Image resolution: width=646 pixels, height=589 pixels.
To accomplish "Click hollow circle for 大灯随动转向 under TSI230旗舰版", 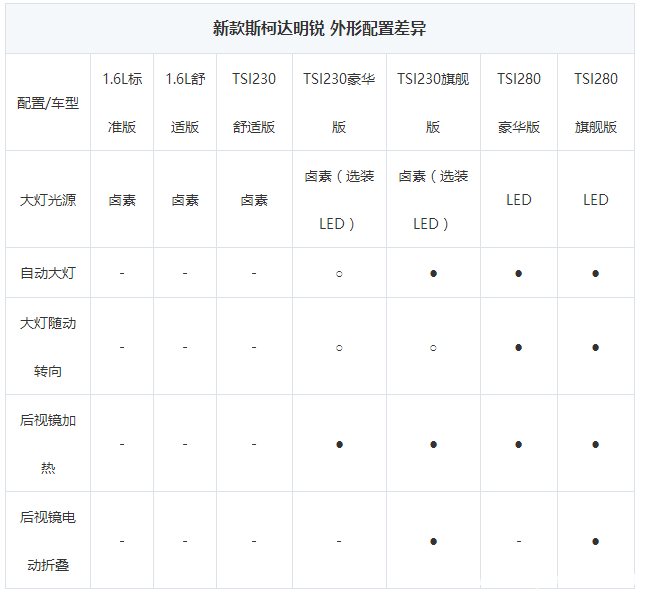I will point(433,347).
